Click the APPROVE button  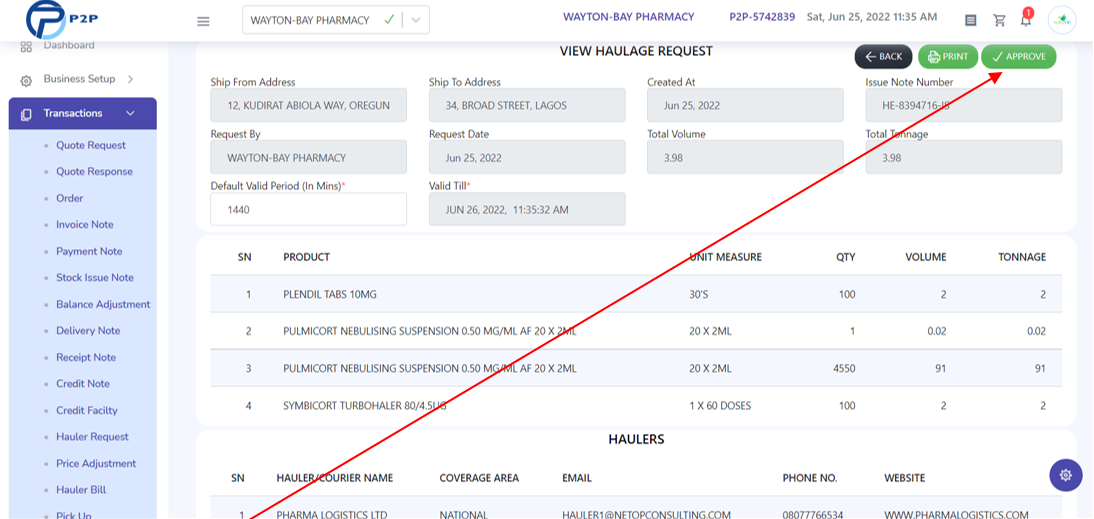click(x=1019, y=57)
